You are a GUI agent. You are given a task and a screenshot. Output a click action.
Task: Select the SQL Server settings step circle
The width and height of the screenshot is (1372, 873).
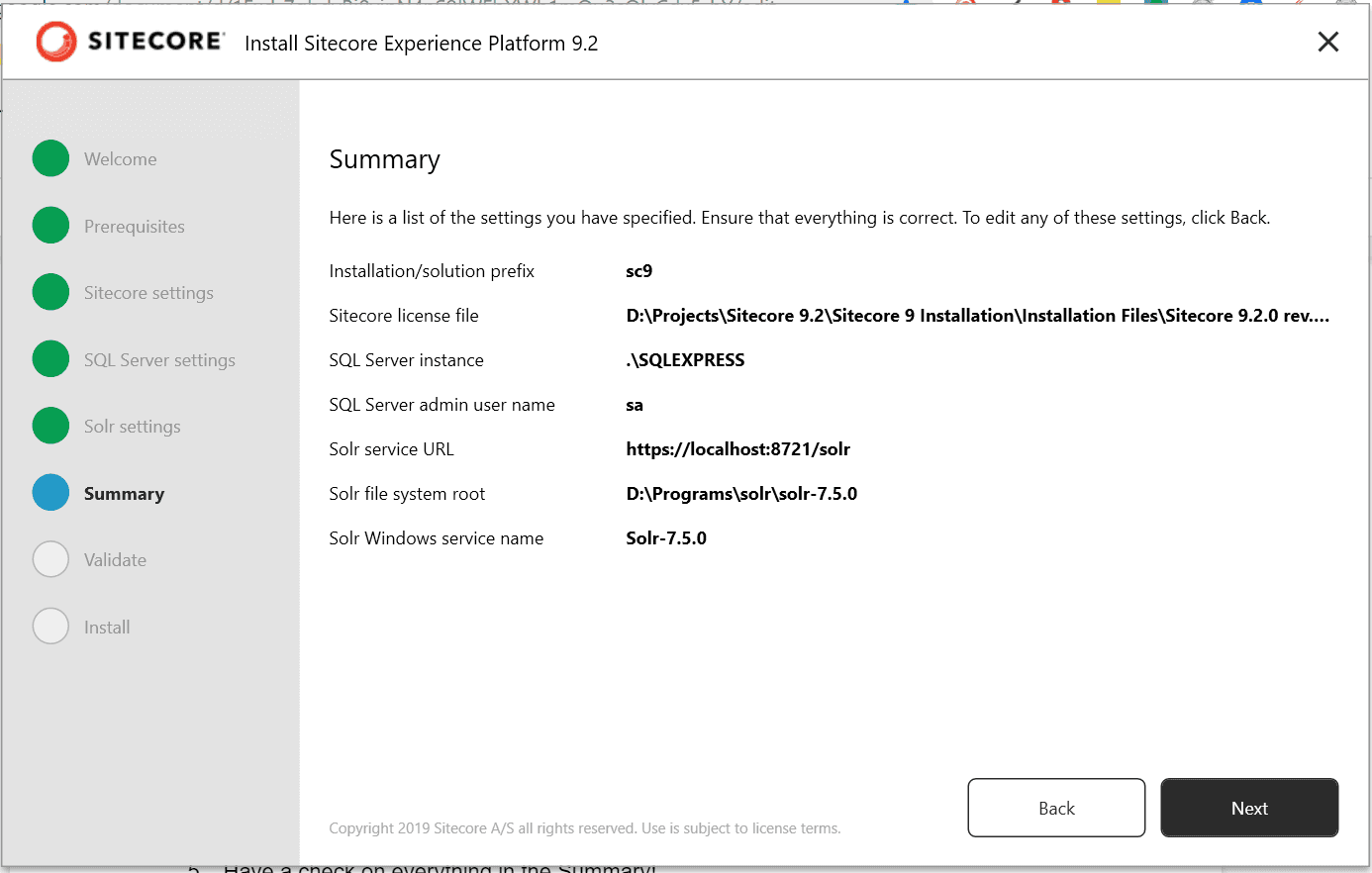tap(50, 359)
